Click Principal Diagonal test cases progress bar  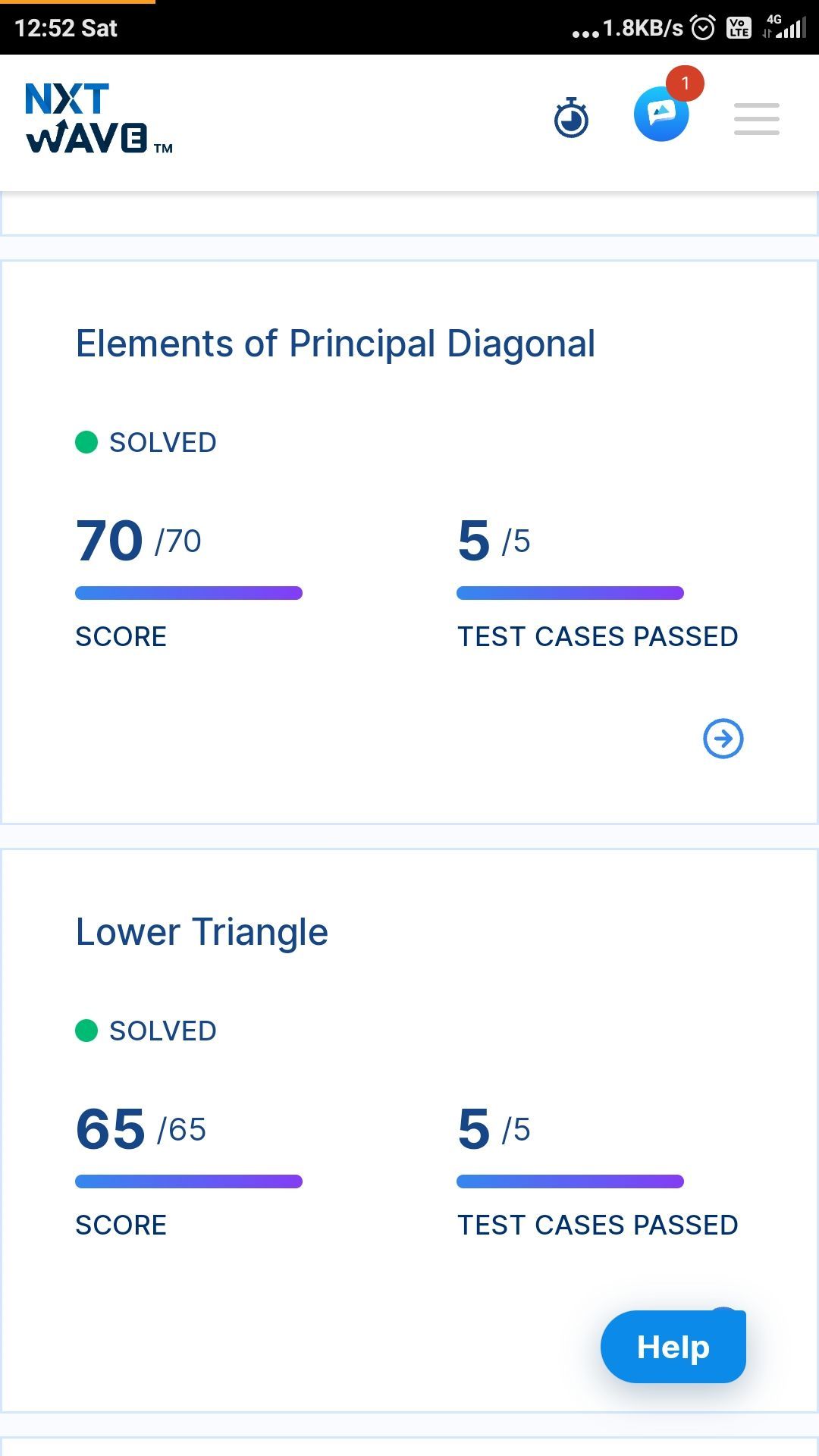click(x=570, y=593)
